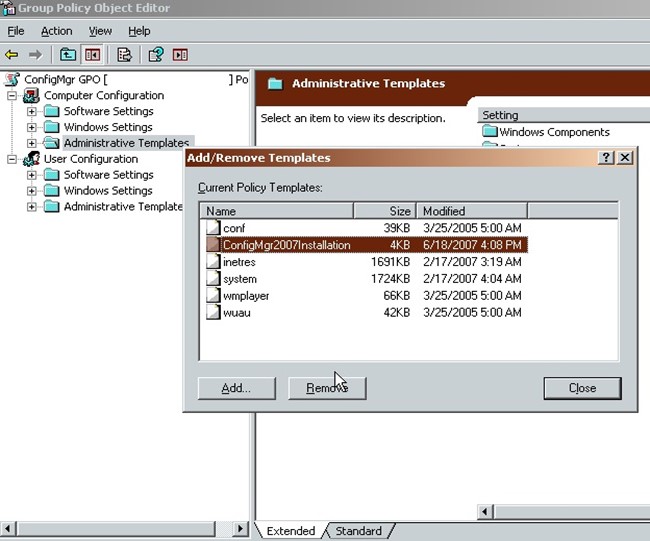Toggle the Show/Hide Console Tree toolbar icon
Viewport: 650px width, 541px height.
tap(92, 55)
